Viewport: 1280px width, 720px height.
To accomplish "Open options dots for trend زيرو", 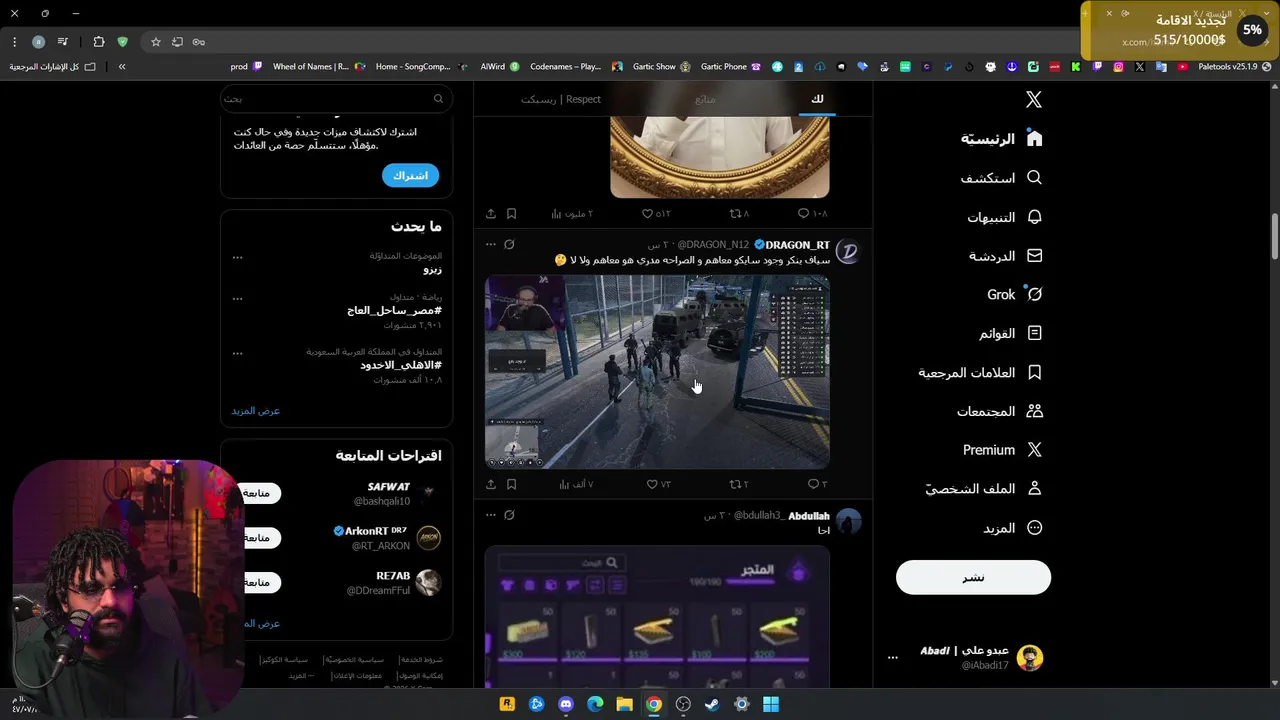I will point(238,258).
